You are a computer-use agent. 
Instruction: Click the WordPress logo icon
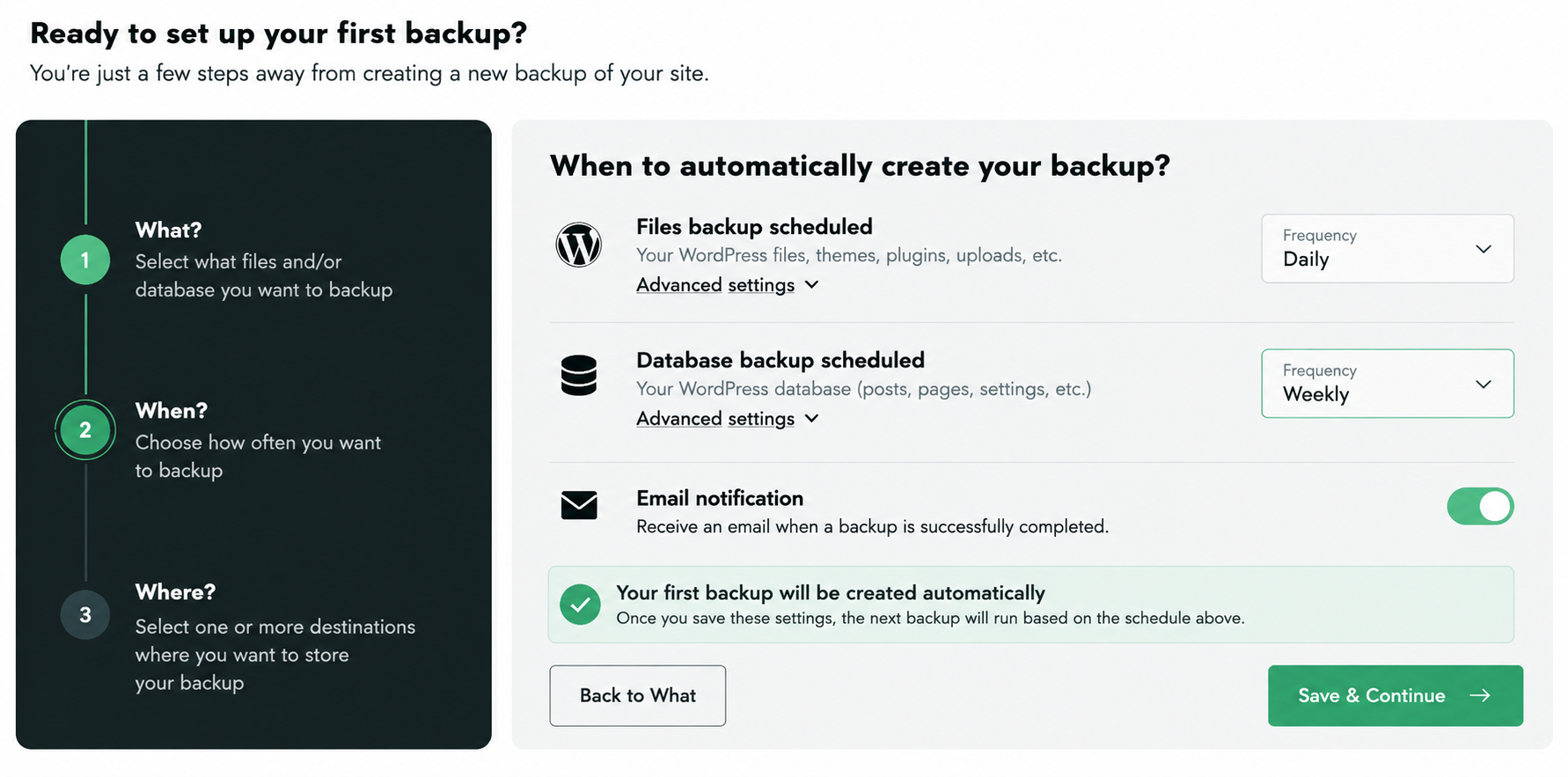578,245
